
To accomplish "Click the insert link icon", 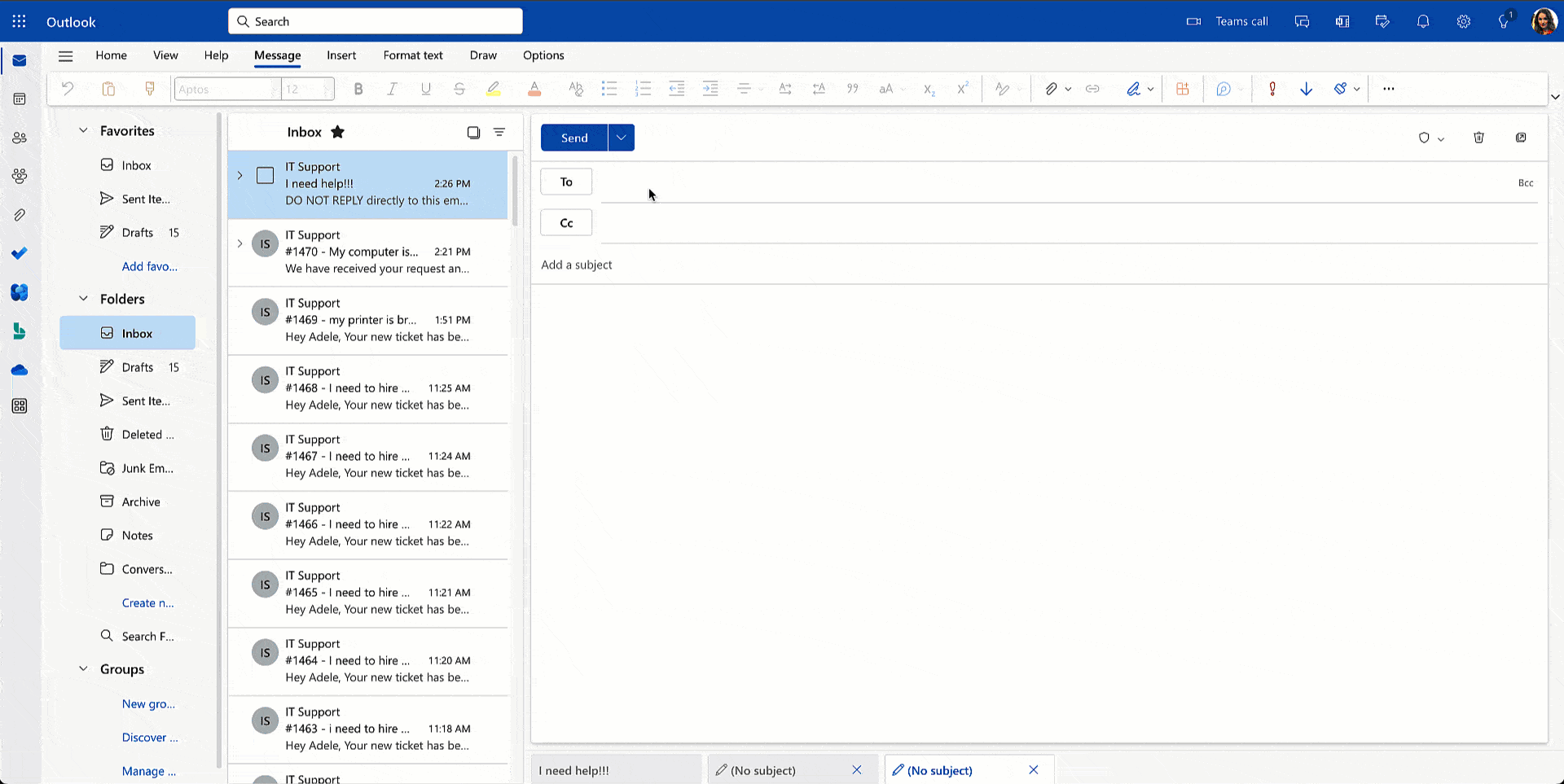I will [1092, 89].
